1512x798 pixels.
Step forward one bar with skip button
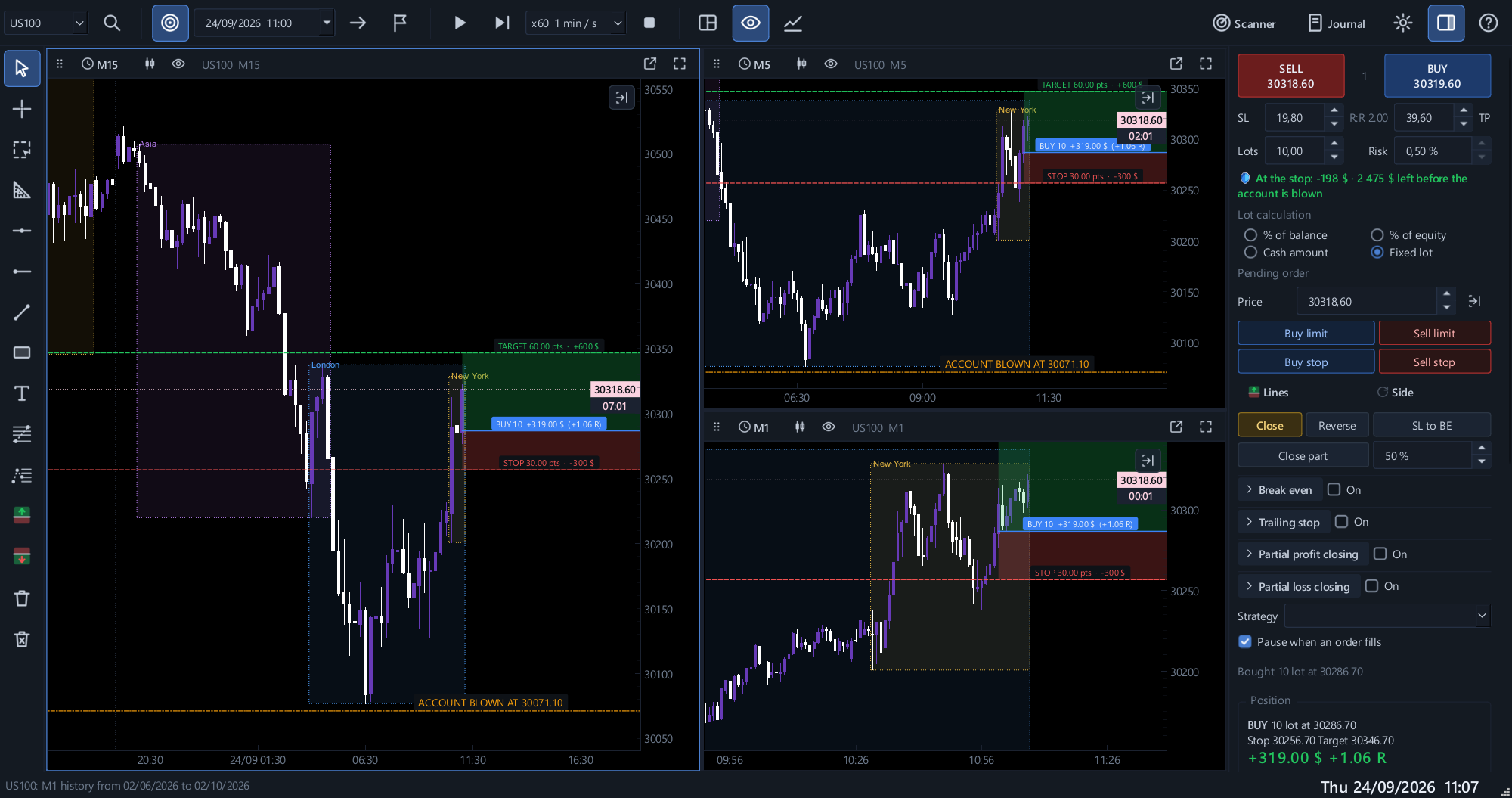[502, 23]
